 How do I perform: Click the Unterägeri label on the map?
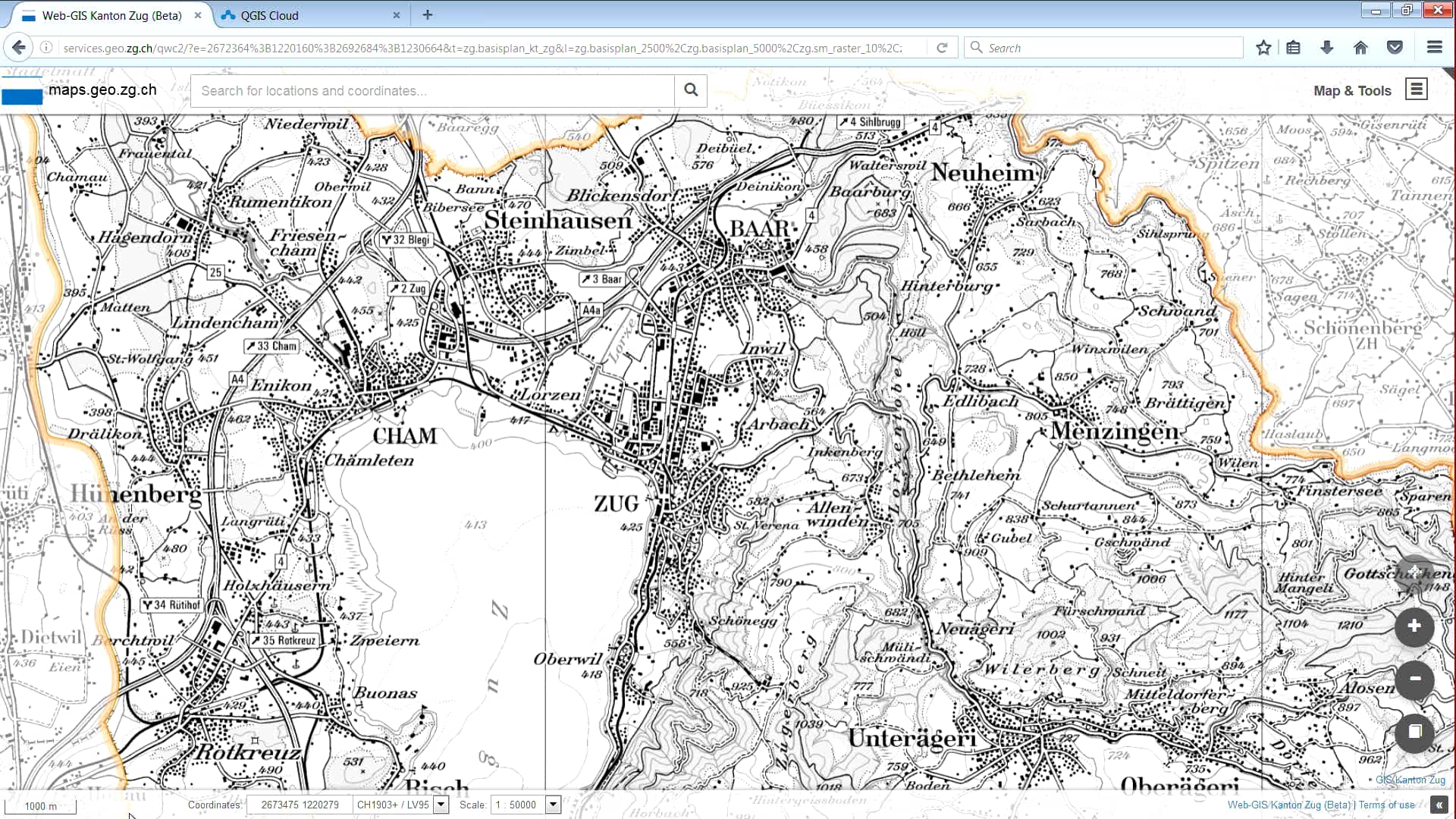point(912,738)
